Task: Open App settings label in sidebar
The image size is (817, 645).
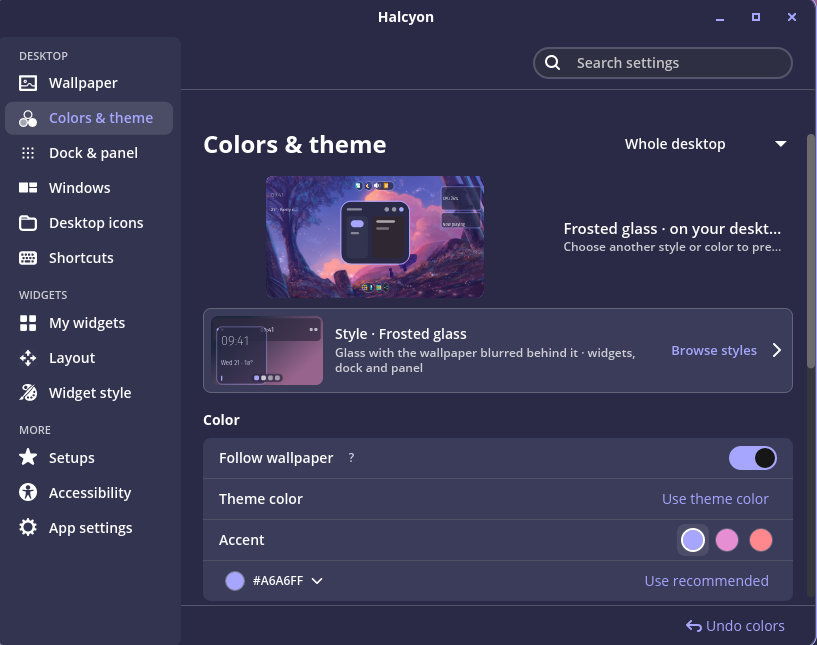Action: (x=91, y=528)
